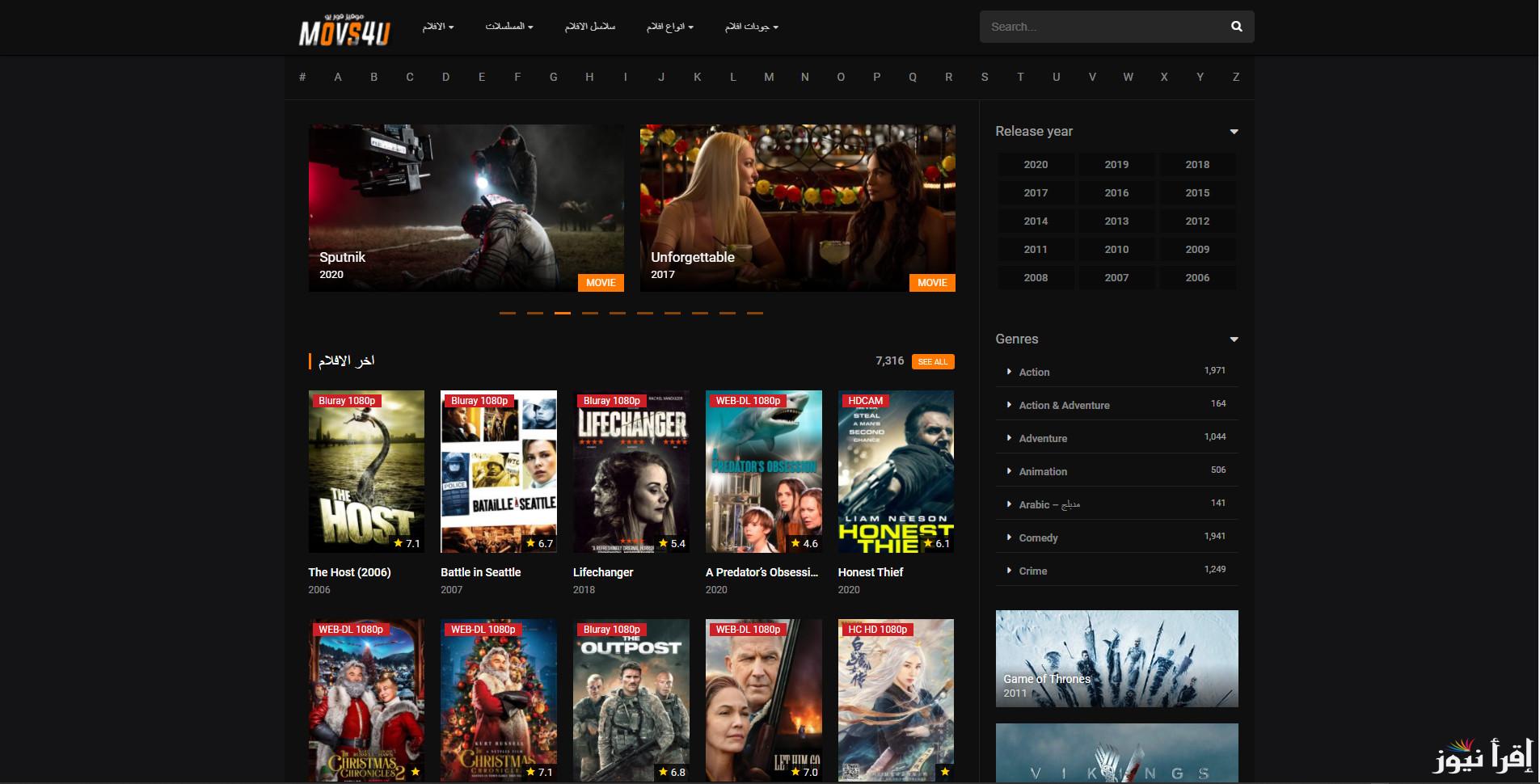
Task: Select release year 2009
Action: 1197,249
